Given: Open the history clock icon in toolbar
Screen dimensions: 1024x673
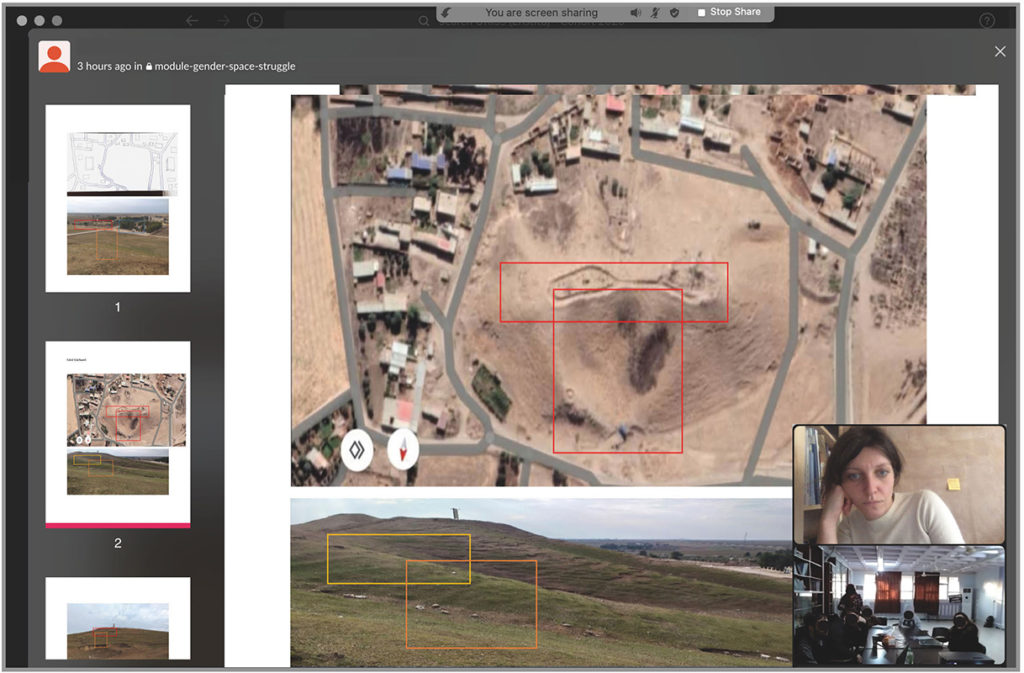Looking at the screenshot, I should point(255,21).
